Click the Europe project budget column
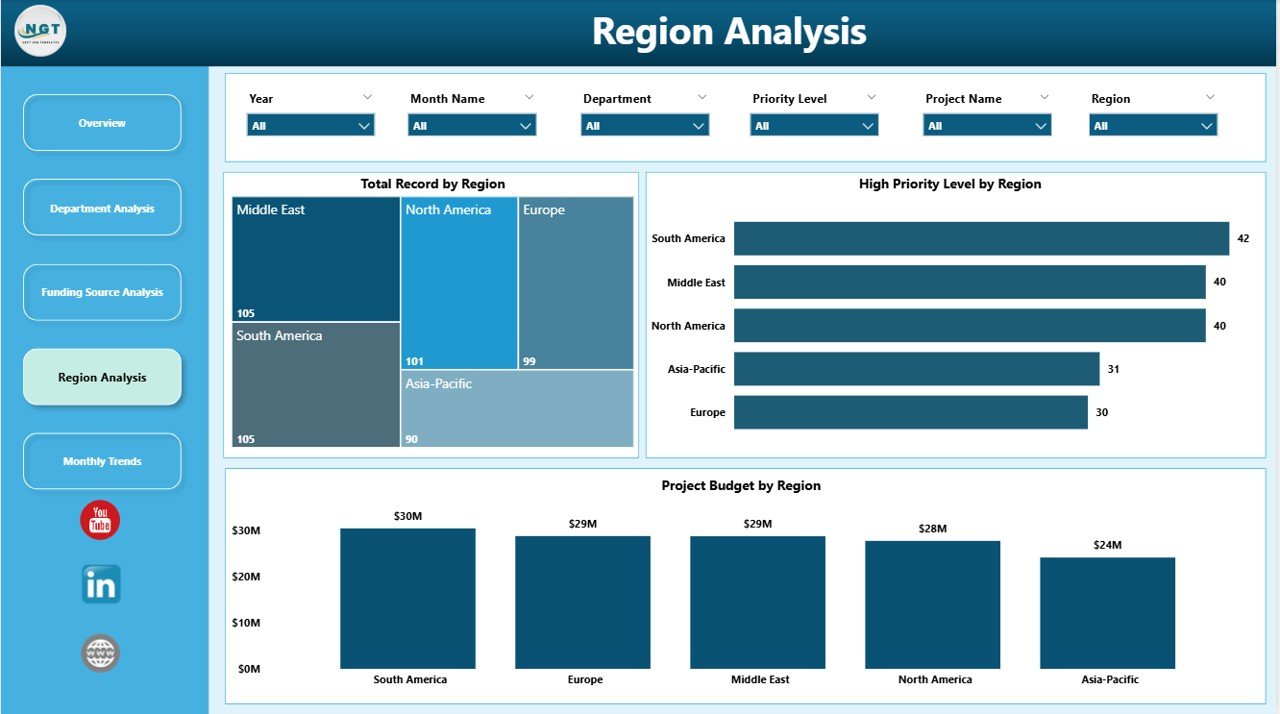Viewport: 1280px width, 714px height. (x=583, y=602)
